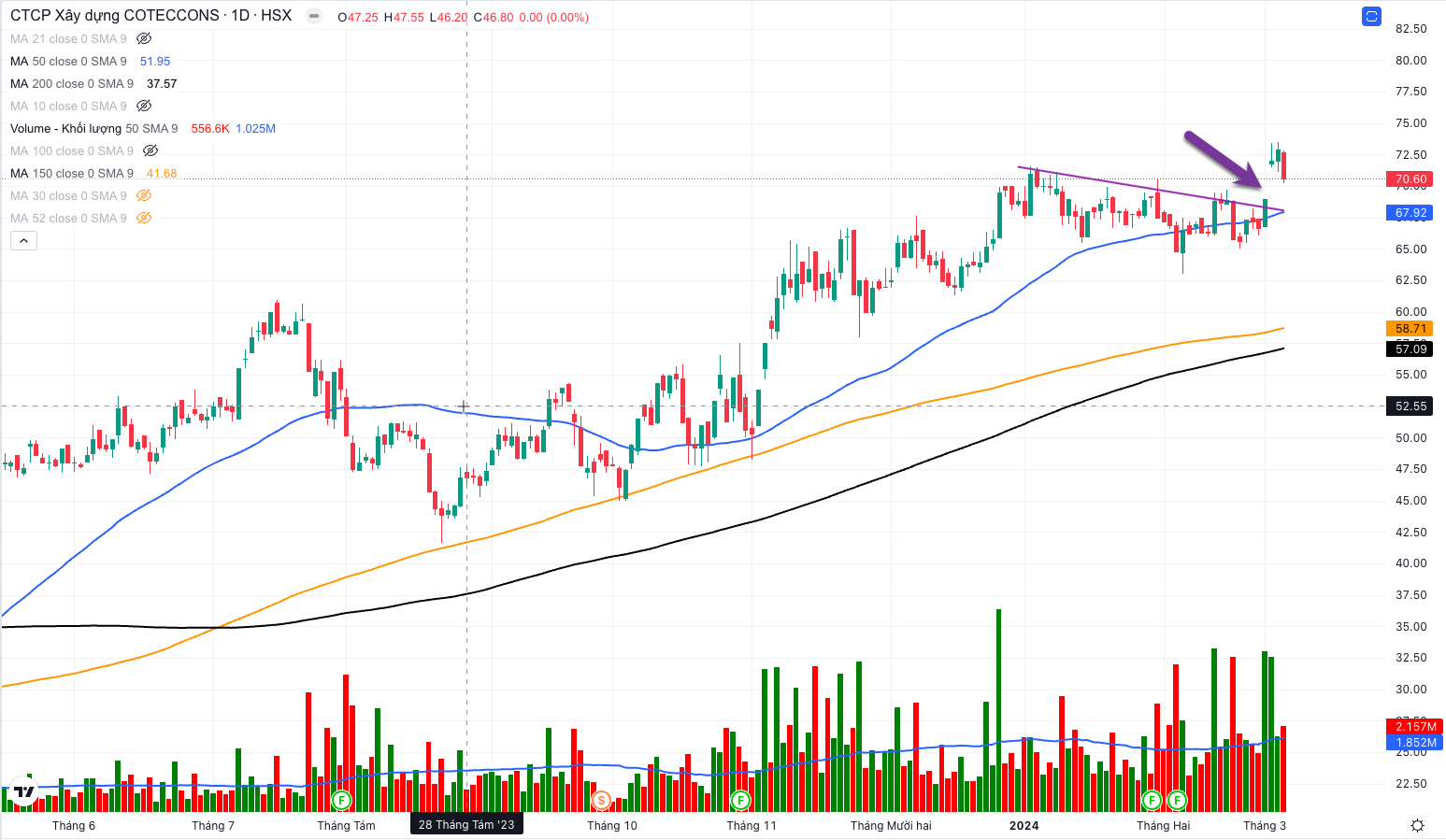Toggle visibility of MA 100 indicator
The height and width of the screenshot is (840, 1446).
point(150,151)
